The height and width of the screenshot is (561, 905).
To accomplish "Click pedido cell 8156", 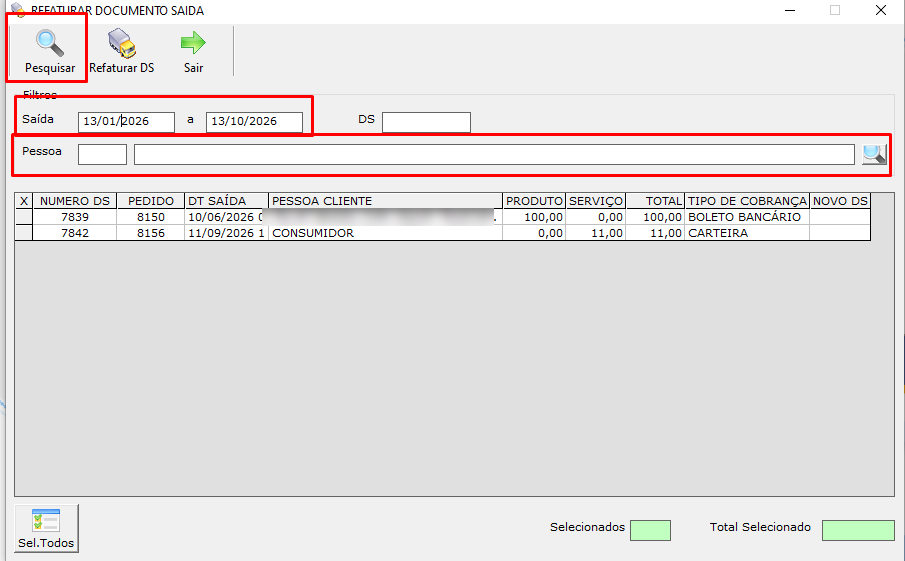I will (x=151, y=233).
